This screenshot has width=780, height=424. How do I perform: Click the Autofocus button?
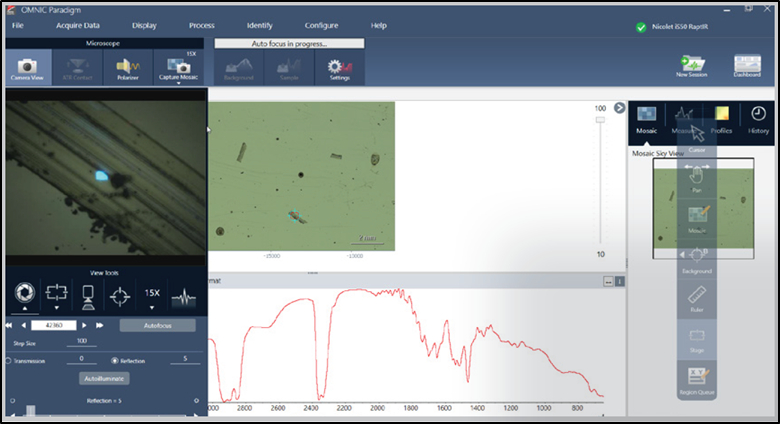coord(158,325)
